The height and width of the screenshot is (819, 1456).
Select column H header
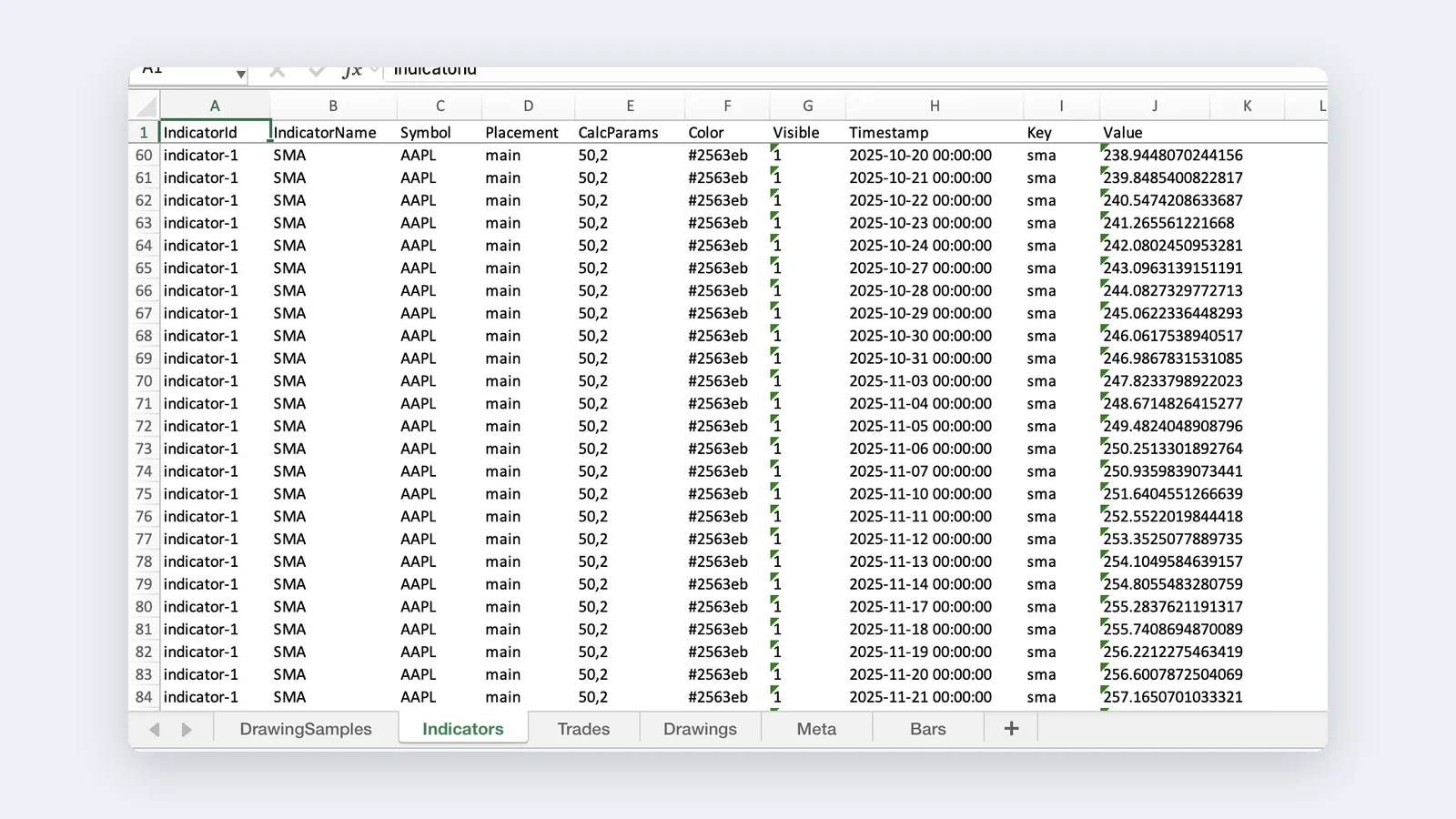tap(935, 106)
